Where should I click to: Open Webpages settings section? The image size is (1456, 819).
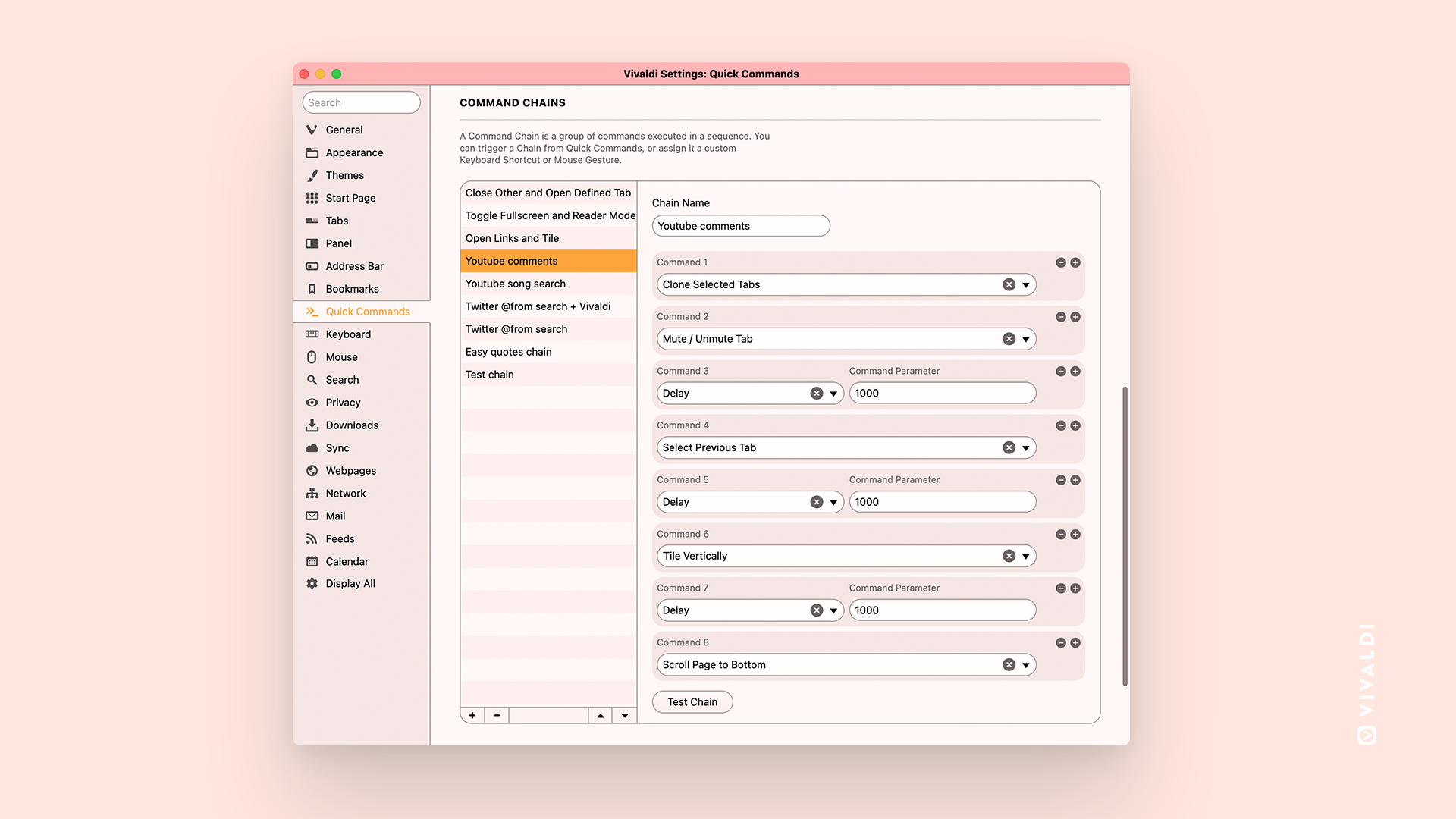tap(362, 471)
